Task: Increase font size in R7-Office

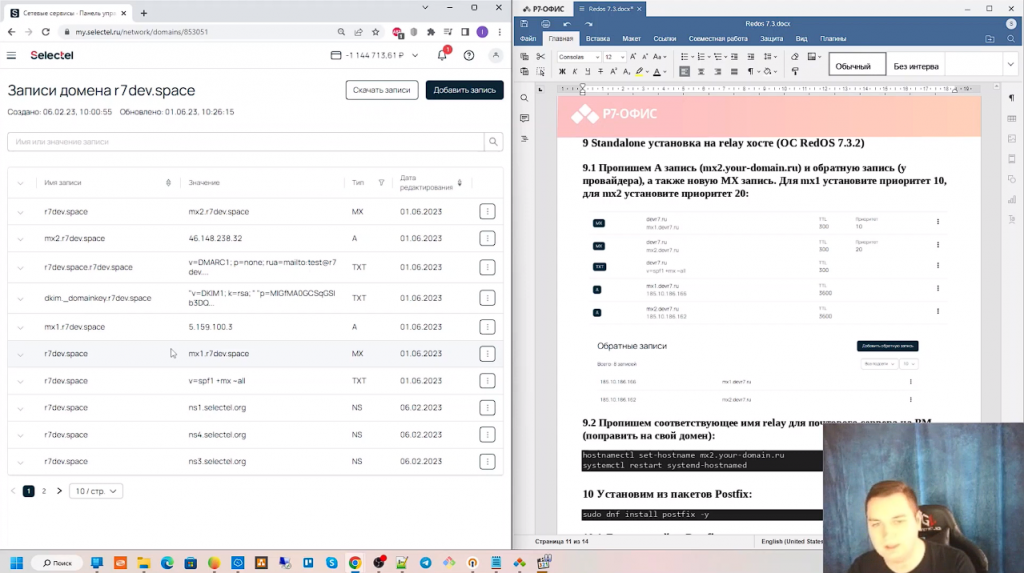Action: pos(633,57)
